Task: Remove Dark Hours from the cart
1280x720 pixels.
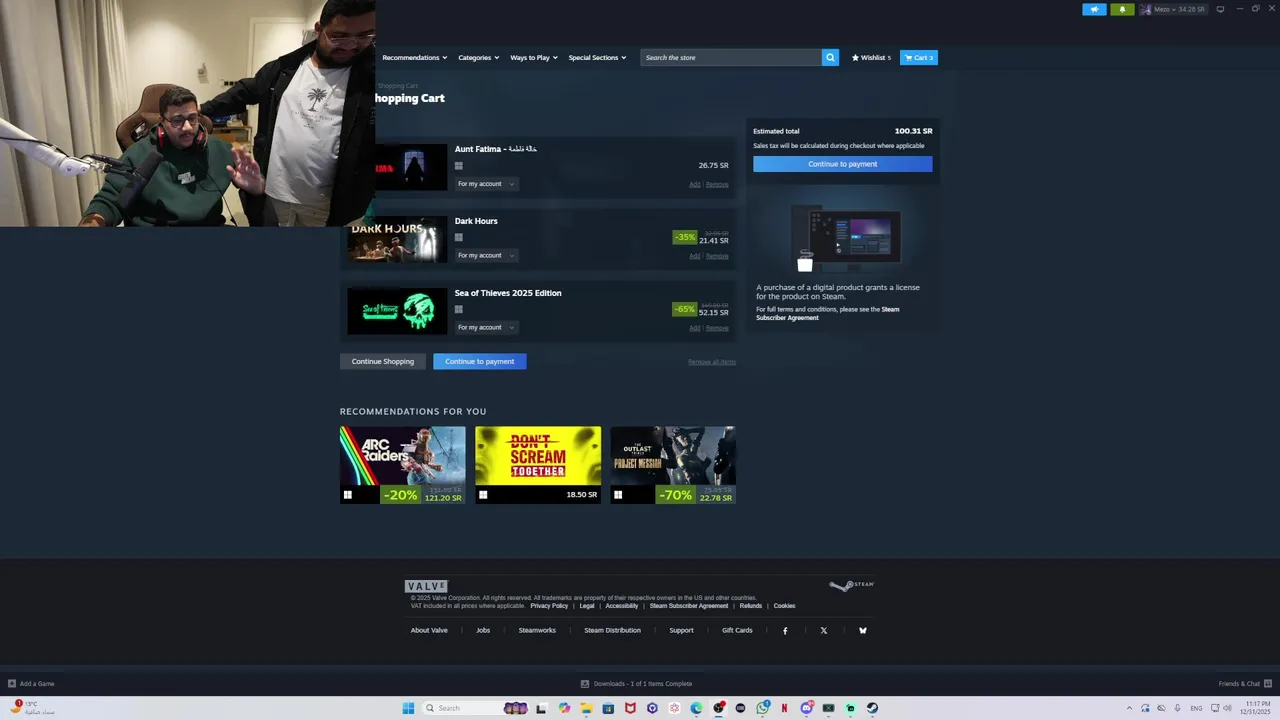Action: pos(717,256)
